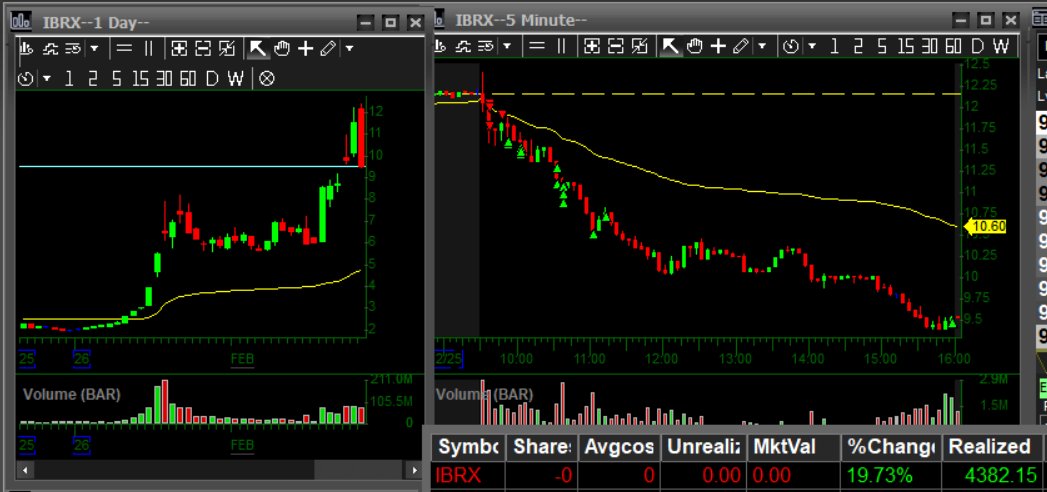Set the 5 Minute chart to 2-minute interval

click(x=858, y=46)
